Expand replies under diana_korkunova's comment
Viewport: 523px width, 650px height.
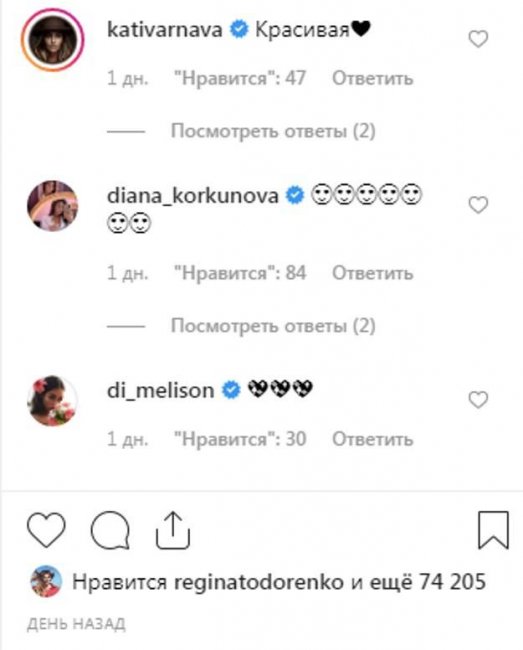coord(273,326)
